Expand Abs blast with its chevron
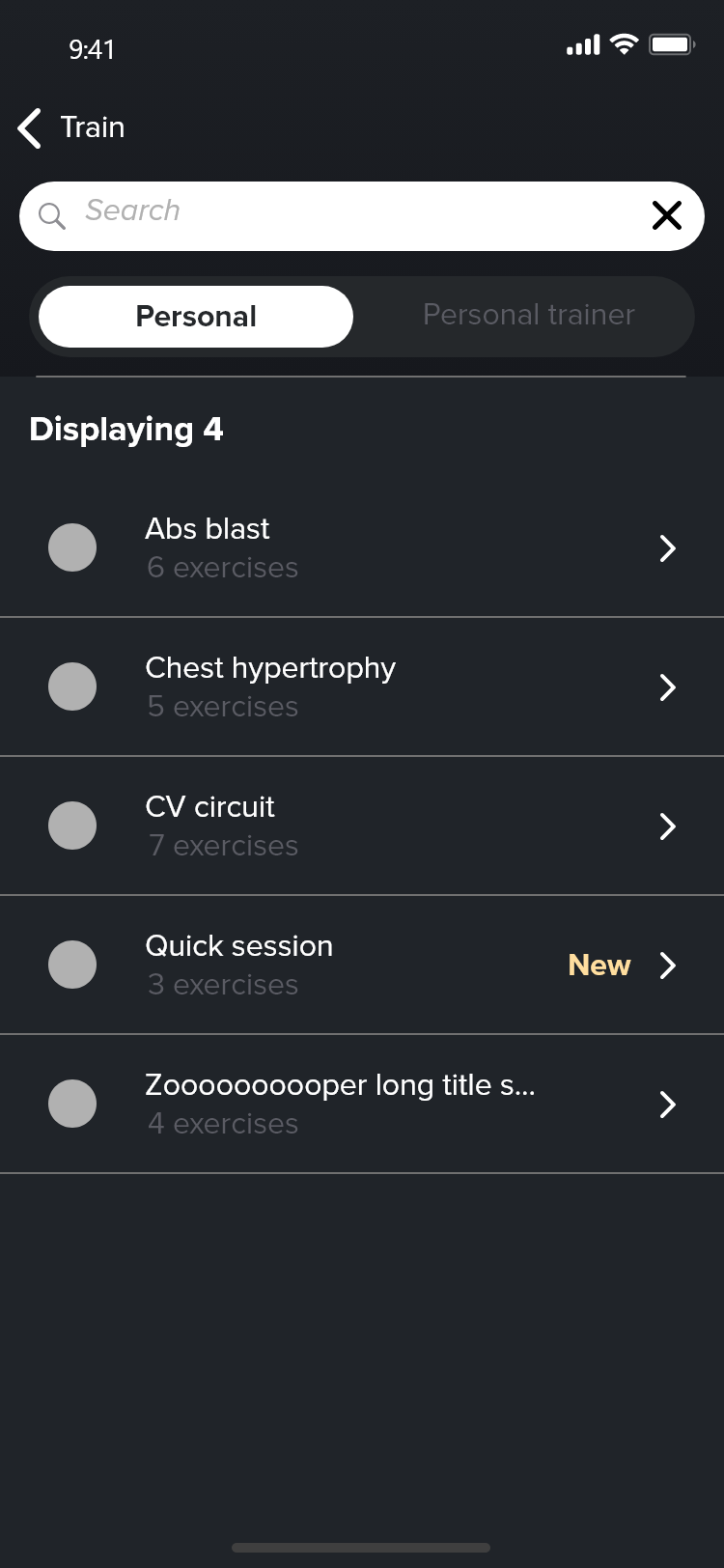The image size is (724, 1568). pyautogui.click(x=667, y=548)
